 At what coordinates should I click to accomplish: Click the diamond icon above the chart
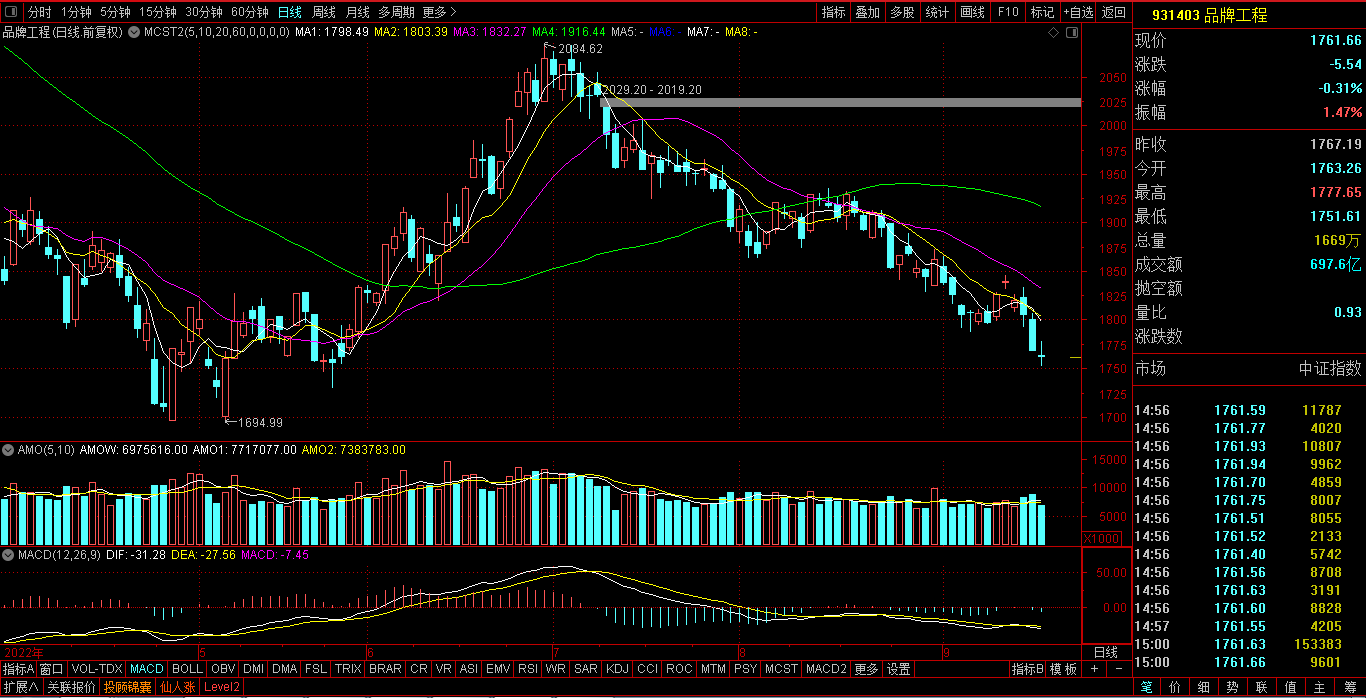click(1053, 33)
